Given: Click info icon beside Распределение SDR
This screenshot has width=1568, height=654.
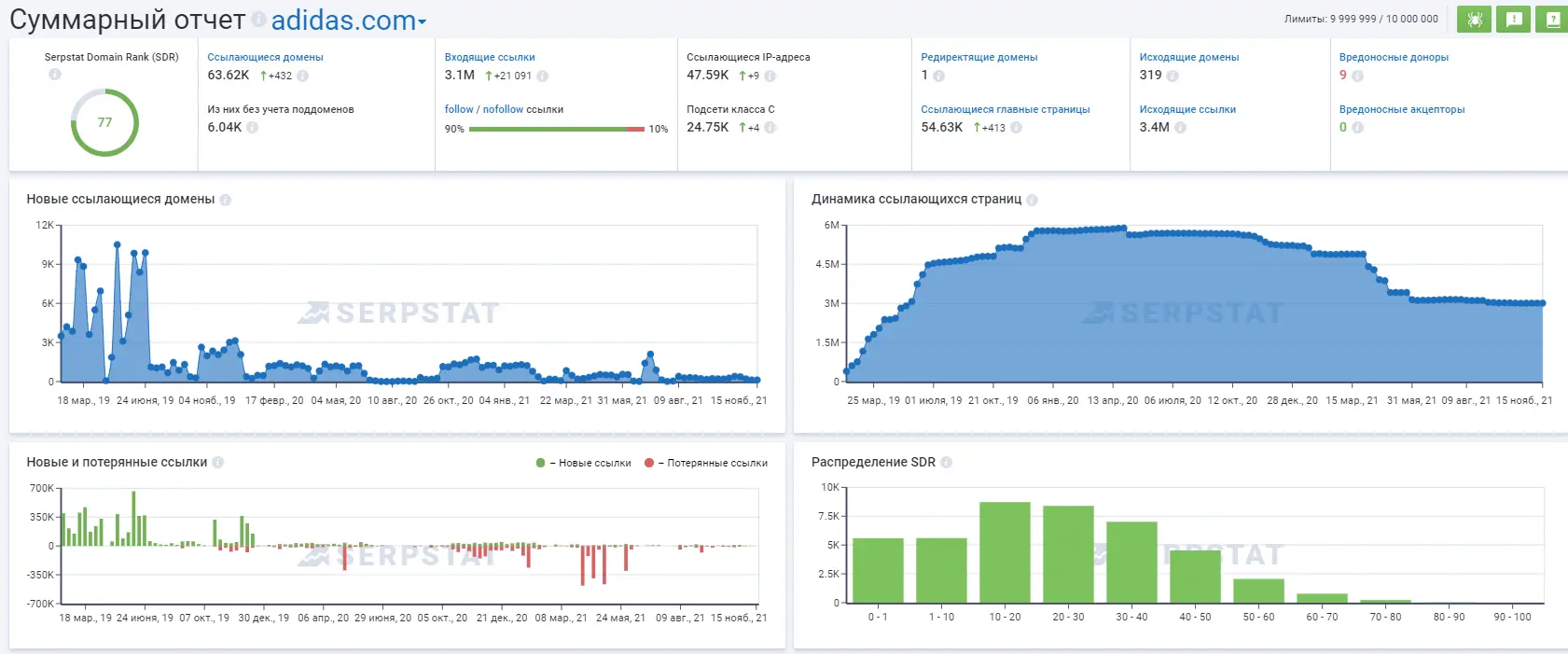Looking at the screenshot, I should [x=946, y=463].
